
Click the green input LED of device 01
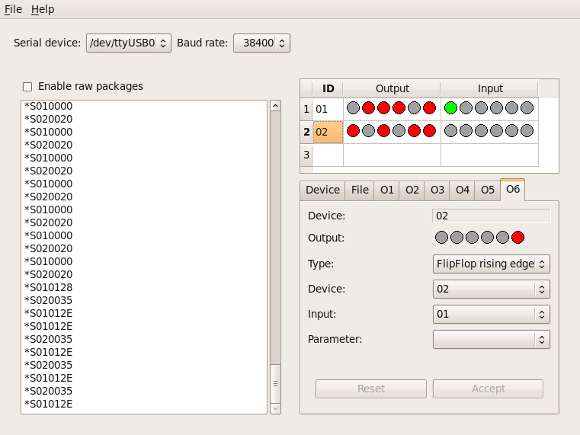pyautogui.click(x=450, y=108)
